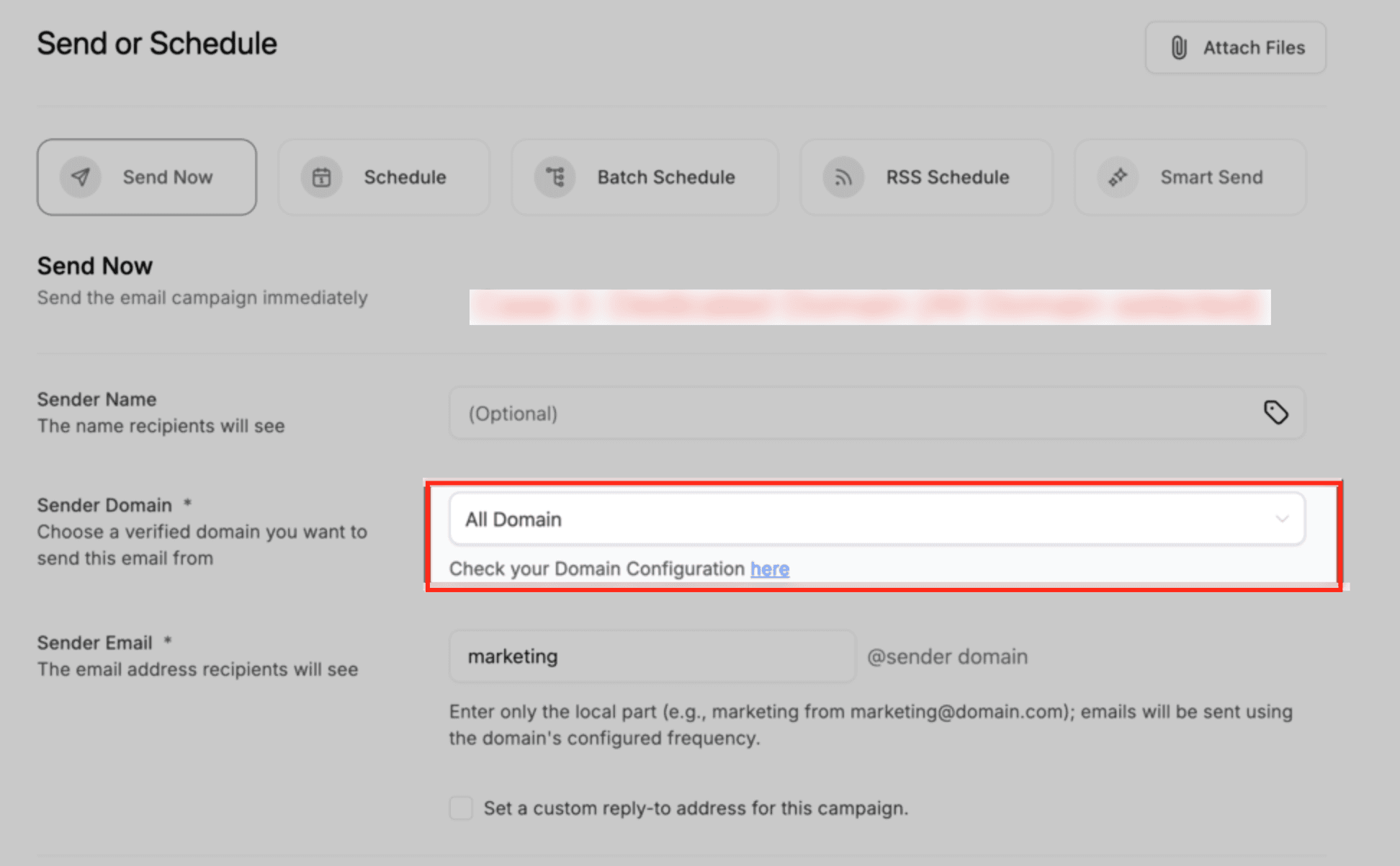Viewport: 1400px width, 866px height.
Task: Click the paper plane Send Now icon
Action: click(x=81, y=177)
